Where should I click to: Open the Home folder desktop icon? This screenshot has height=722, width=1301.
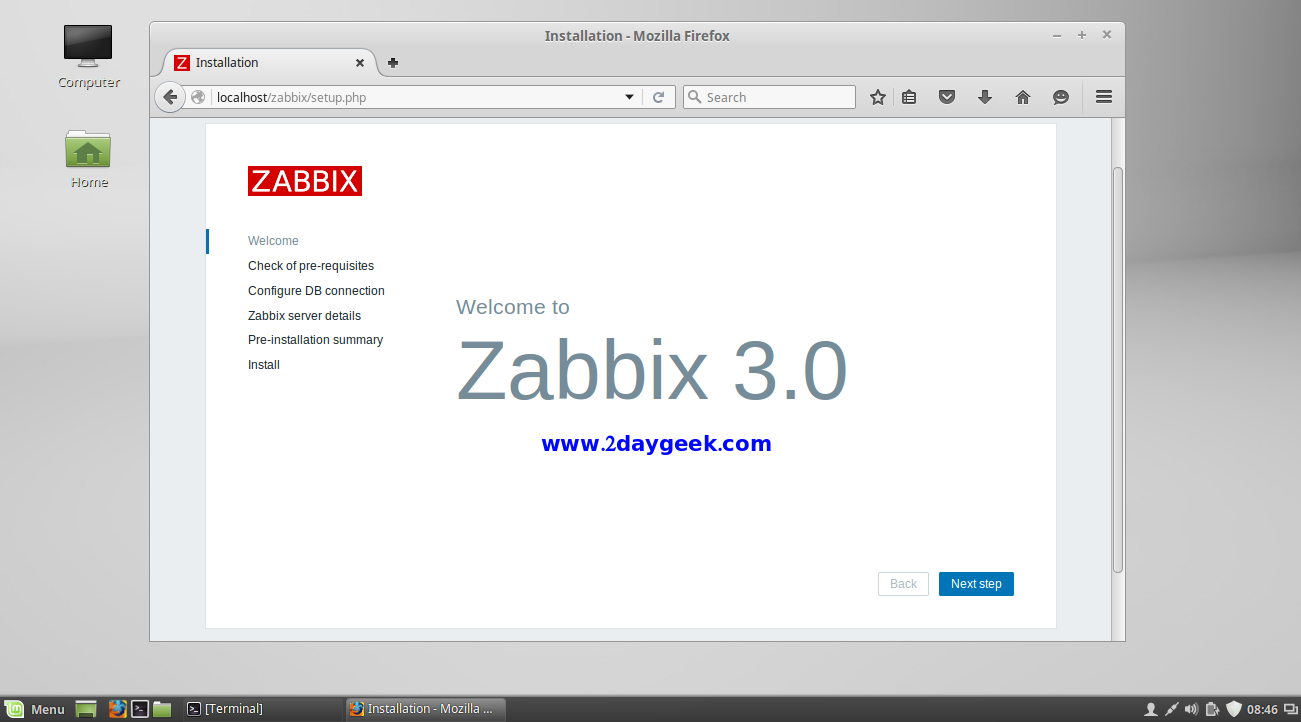coord(88,159)
